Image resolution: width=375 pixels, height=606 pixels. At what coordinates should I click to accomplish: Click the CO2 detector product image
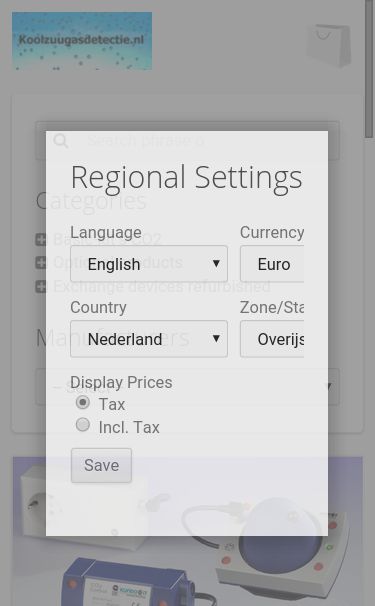[x=188, y=531]
